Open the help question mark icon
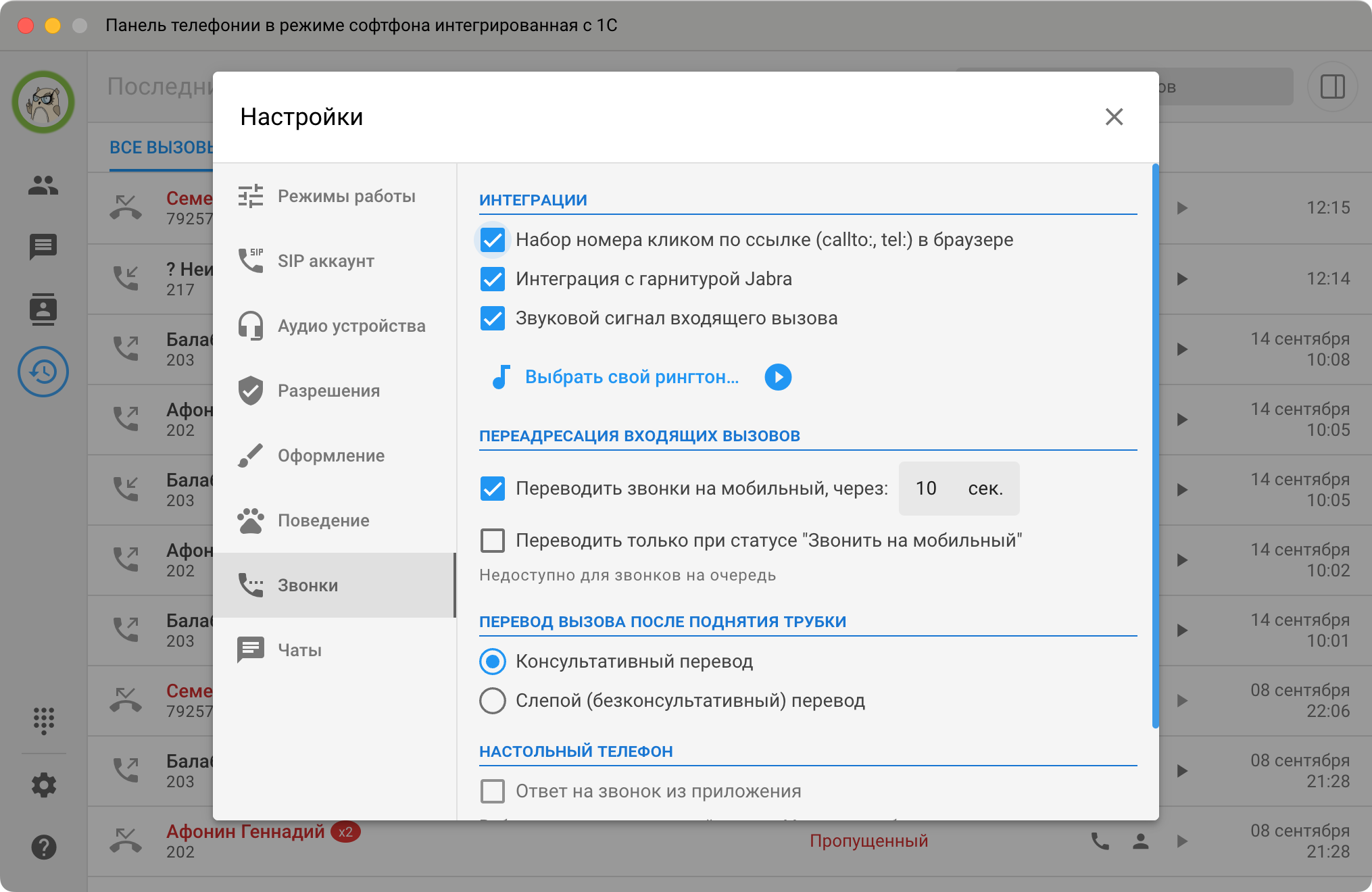Image resolution: width=1372 pixels, height=892 pixels. (43, 847)
